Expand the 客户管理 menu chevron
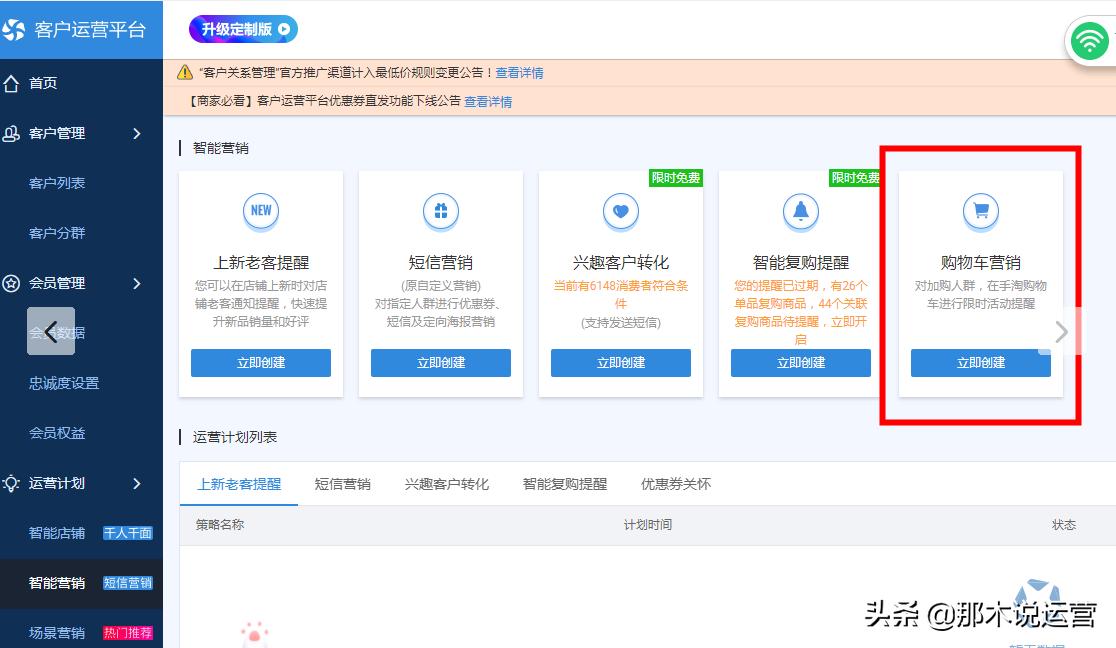 pyautogui.click(x=138, y=133)
